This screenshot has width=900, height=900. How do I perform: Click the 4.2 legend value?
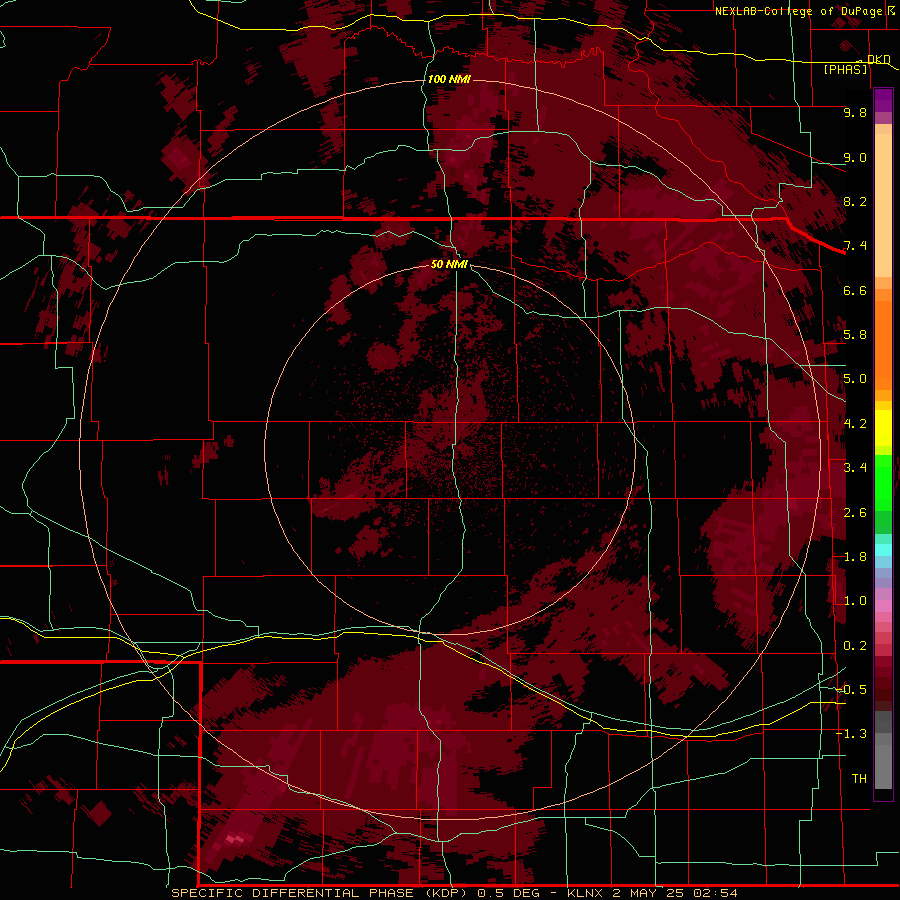(855, 424)
